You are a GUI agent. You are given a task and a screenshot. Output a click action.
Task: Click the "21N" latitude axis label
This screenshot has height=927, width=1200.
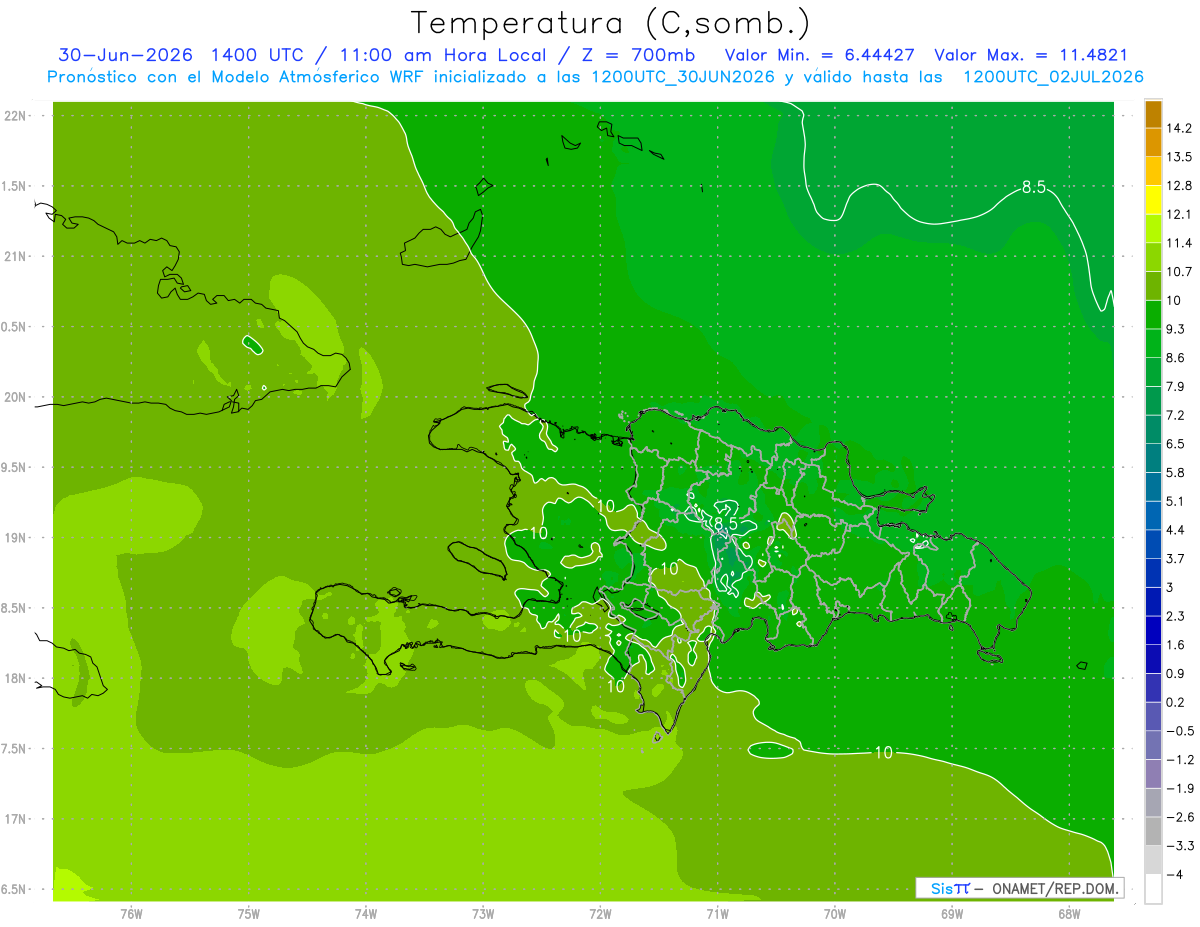point(16,256)
